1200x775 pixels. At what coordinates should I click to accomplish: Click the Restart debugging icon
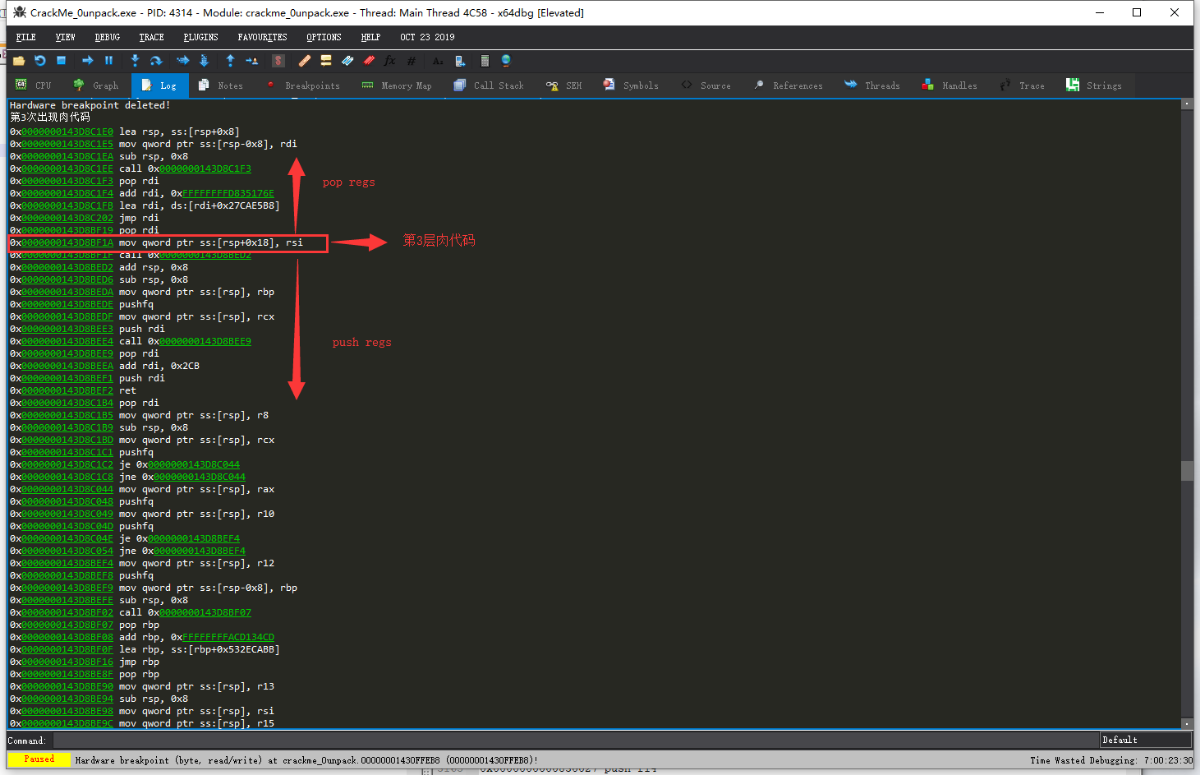point(40,61)
